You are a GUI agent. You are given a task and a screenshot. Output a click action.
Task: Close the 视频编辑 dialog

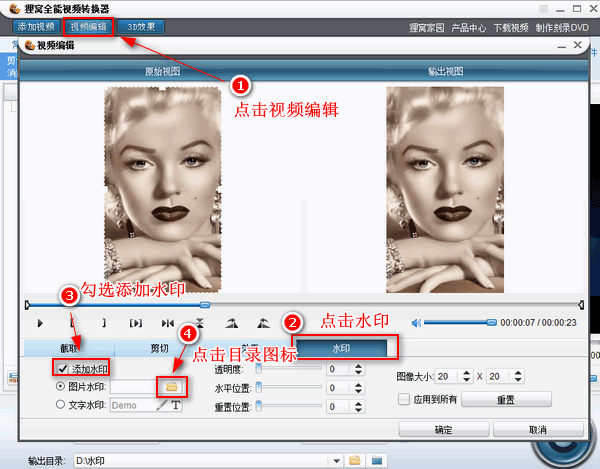pyautogui.click(x=577, y=45)
